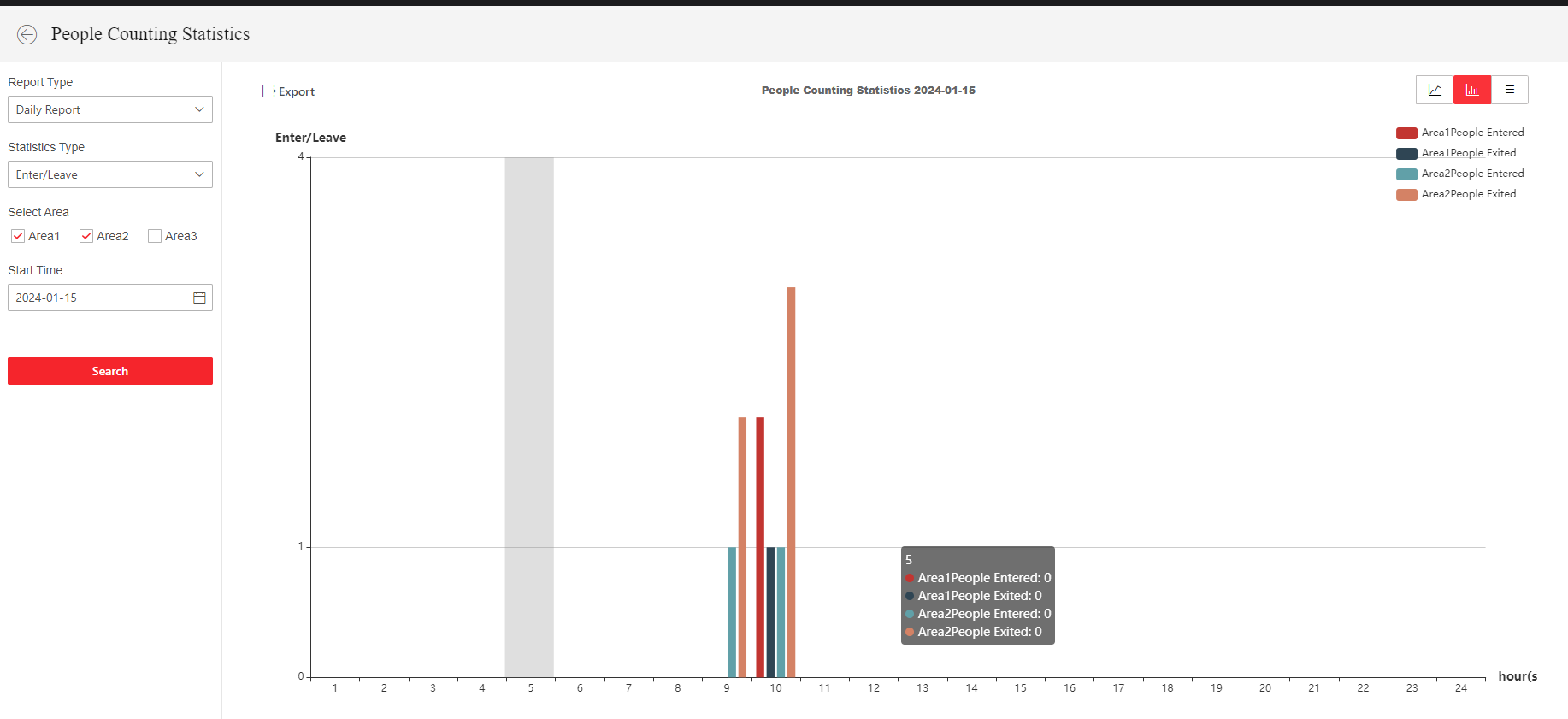
Task: Toggle Area2People Entered legend label
Action: point(1472,174)
